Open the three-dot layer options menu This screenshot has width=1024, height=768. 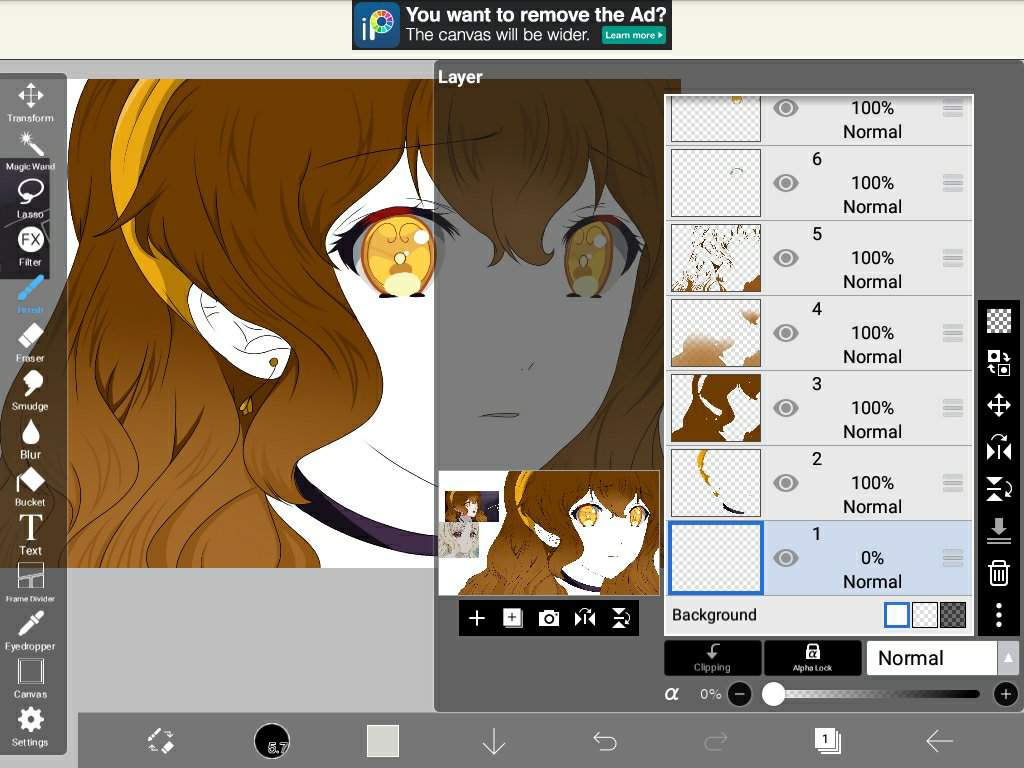(x=998, y=614)
